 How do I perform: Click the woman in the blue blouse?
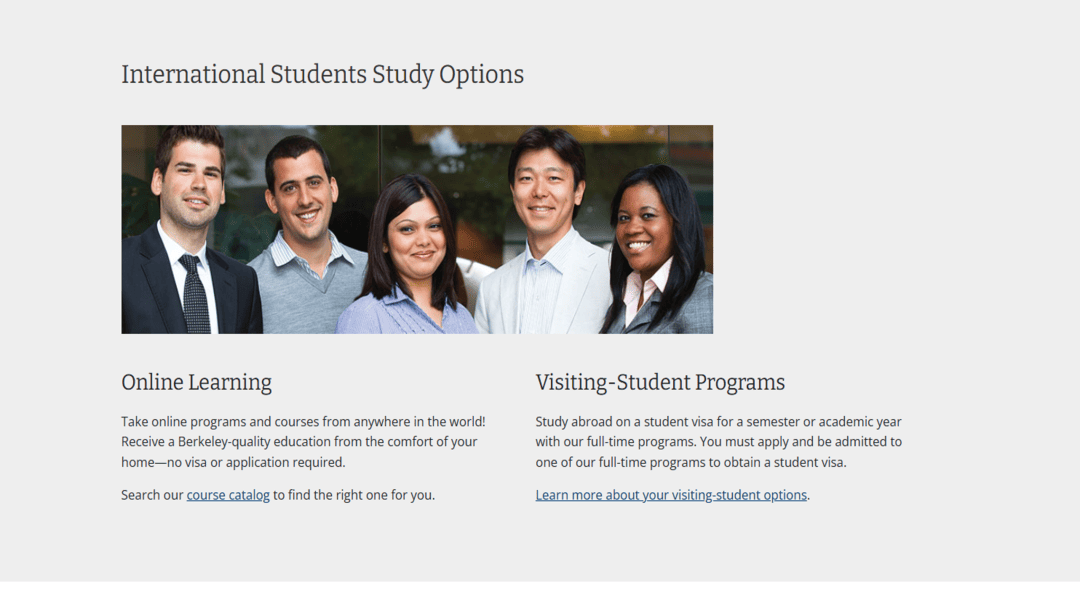412,260
